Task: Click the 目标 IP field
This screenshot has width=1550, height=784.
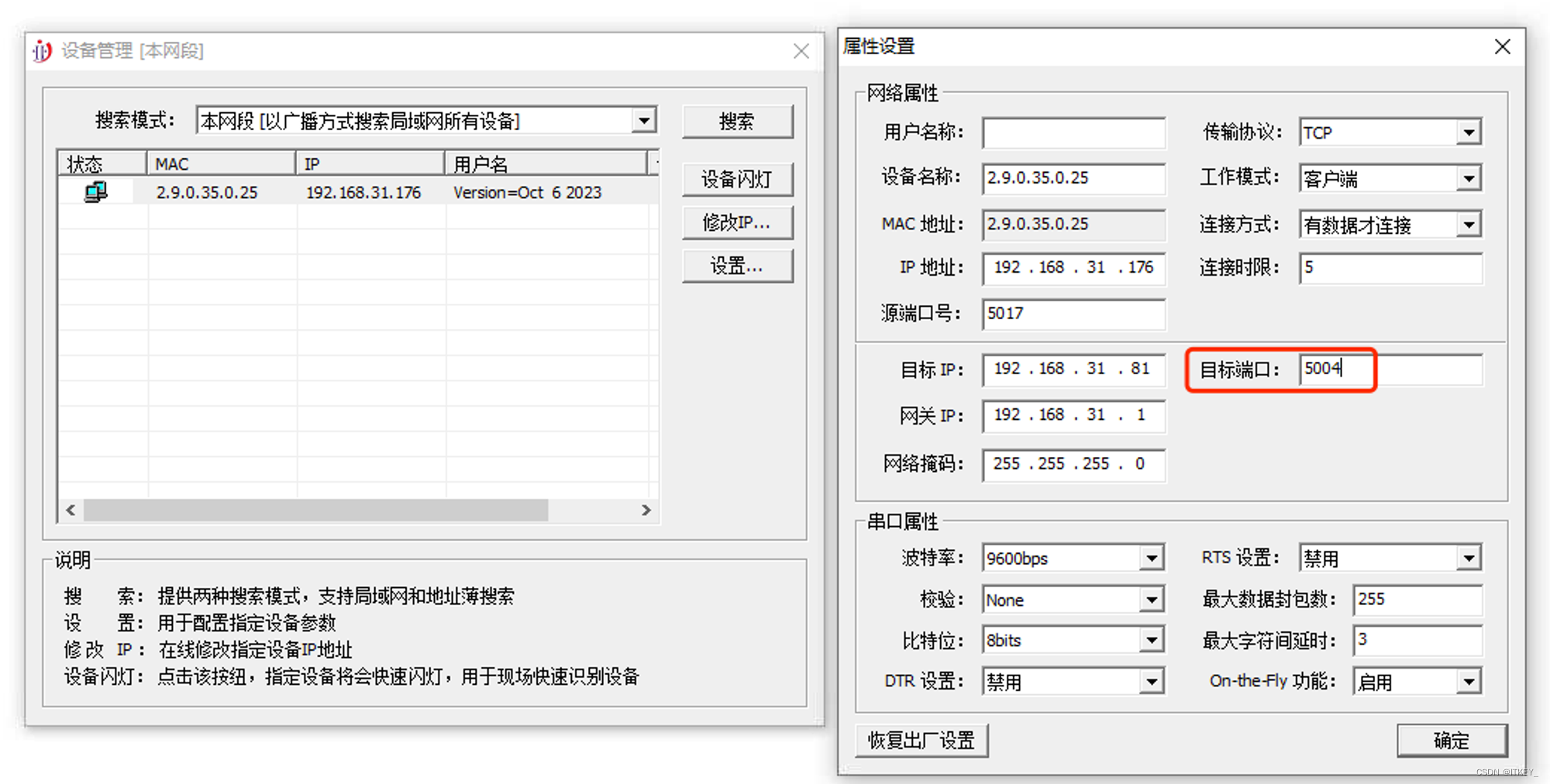Action: [x=1074, y=370]
